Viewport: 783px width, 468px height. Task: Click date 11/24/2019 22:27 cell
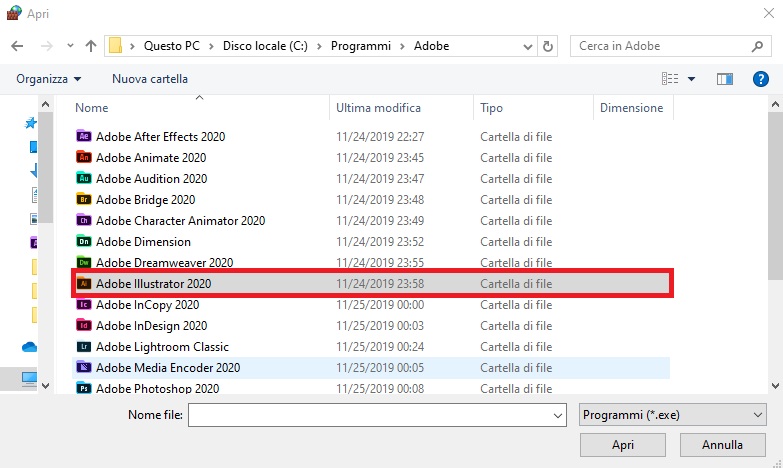coord(380,136)
